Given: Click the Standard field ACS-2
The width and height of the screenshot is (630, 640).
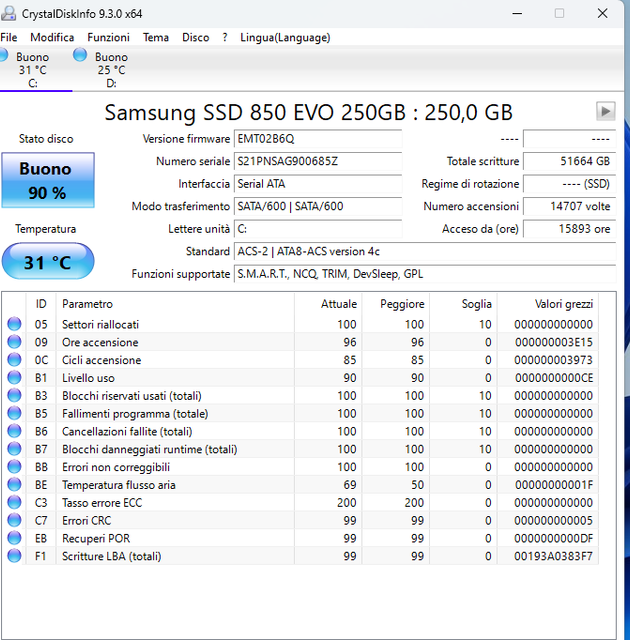Looking at the screenshot, I should pos(424,251).
